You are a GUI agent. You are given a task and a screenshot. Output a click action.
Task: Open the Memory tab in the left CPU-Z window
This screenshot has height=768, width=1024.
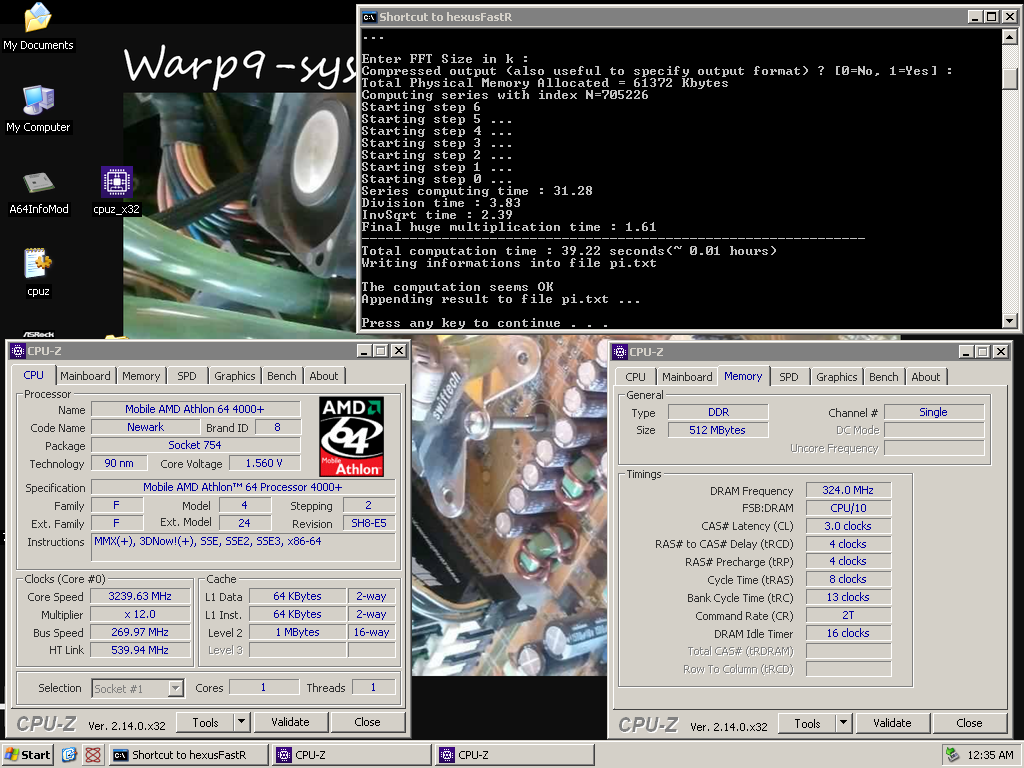pyautogui.click(x=141, y=376)
